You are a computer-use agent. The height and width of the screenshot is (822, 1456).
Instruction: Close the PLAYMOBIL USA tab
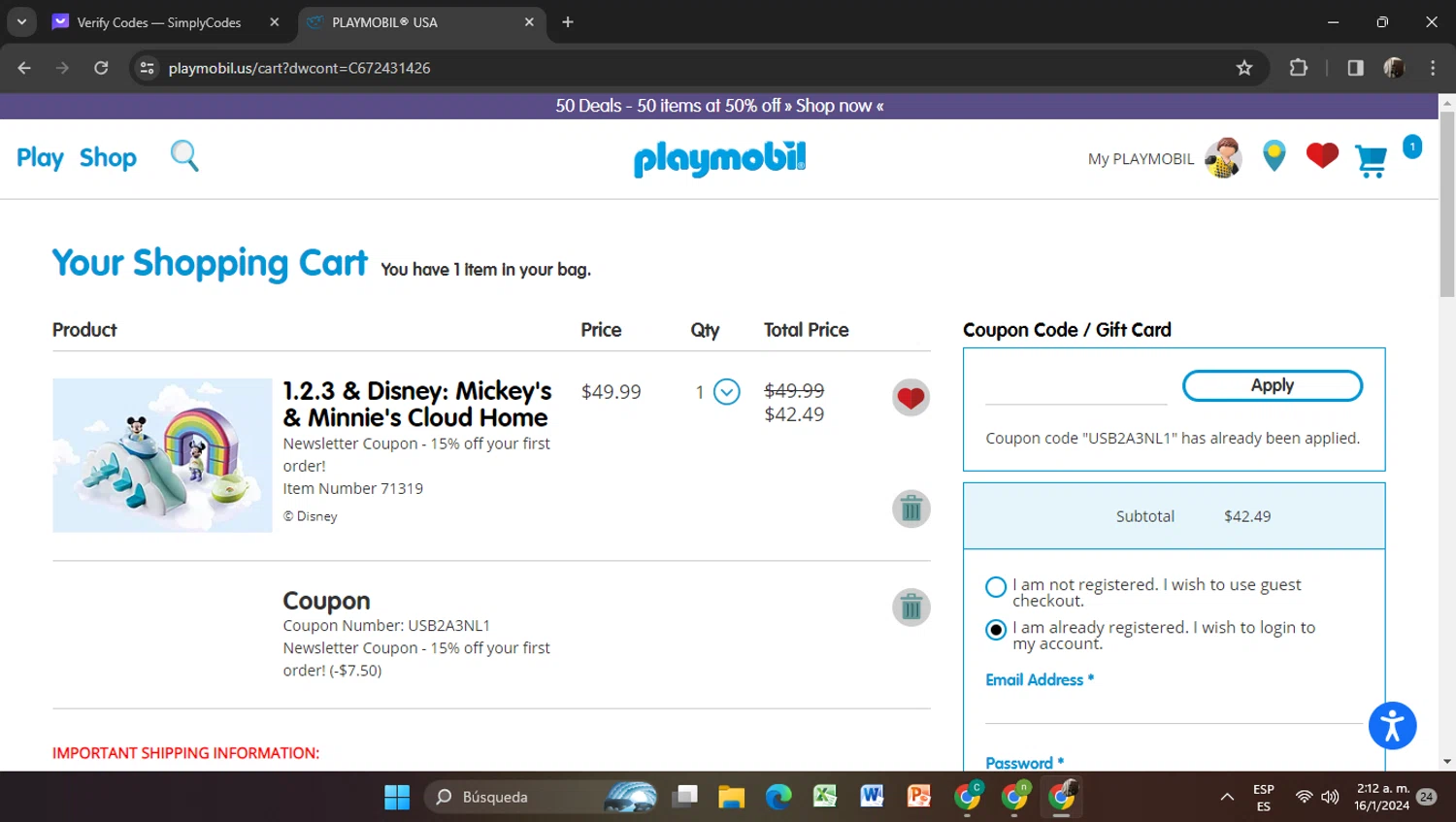pos(529,22)
